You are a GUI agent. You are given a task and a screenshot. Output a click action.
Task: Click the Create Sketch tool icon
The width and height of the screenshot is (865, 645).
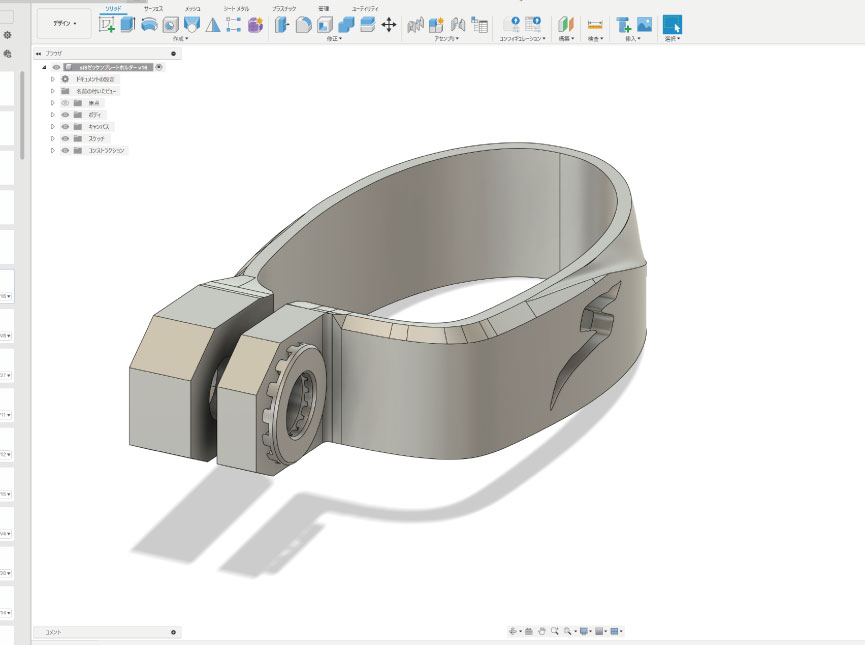(107, 25)
